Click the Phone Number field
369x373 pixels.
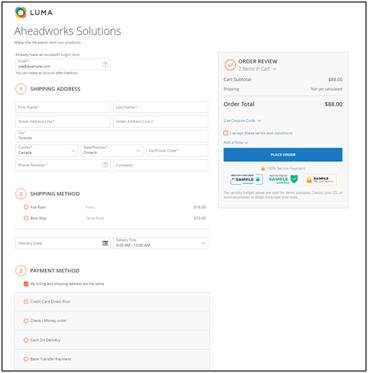tap(63, 165)
